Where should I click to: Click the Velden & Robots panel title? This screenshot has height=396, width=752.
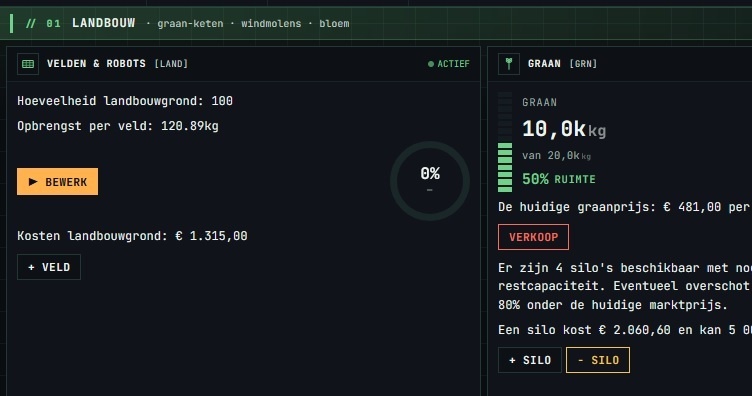coord(96,64)
